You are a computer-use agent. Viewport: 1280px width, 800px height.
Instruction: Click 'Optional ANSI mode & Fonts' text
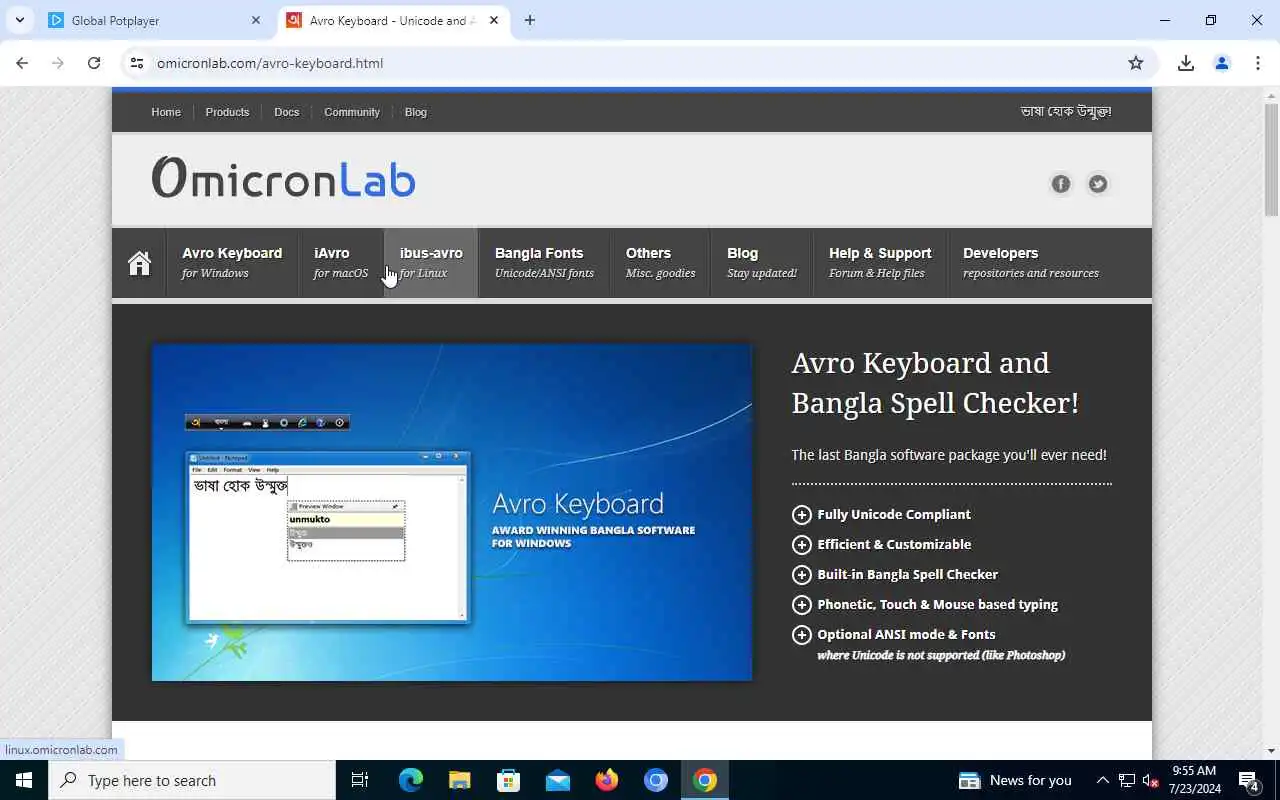point(906,634)
